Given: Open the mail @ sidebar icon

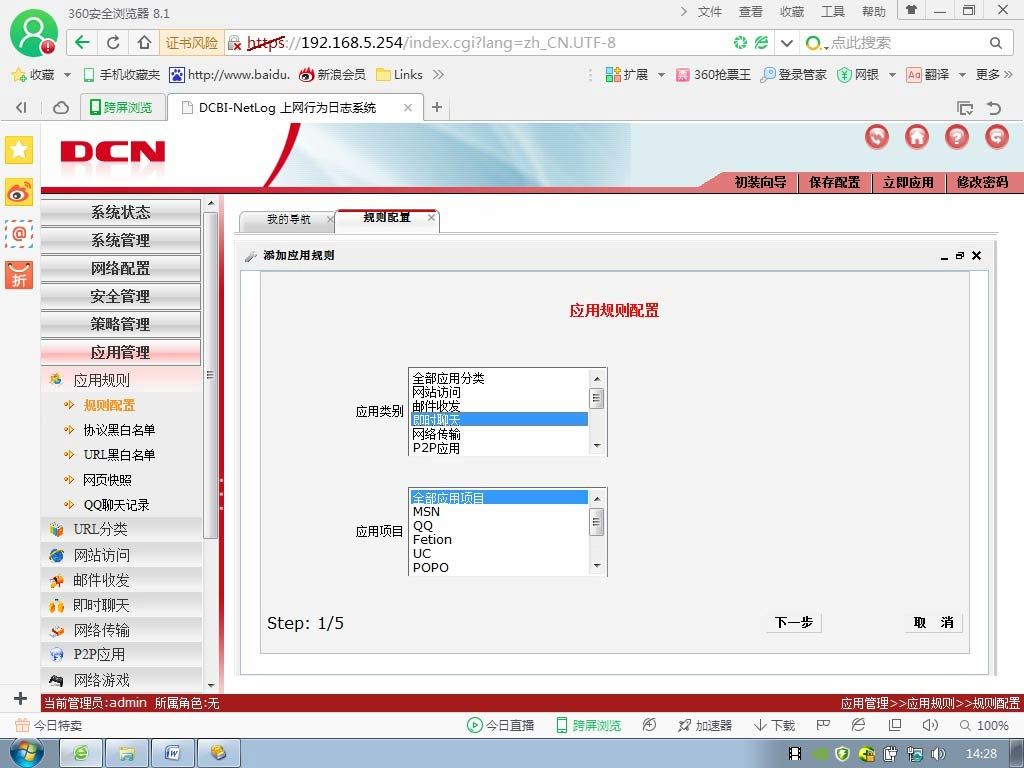Looking at the screenshot, I should click(19, 233).
